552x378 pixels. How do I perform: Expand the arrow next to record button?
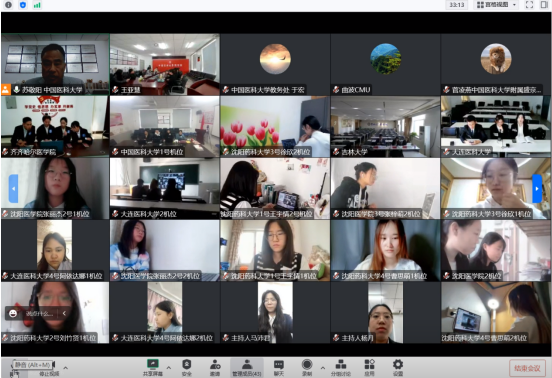click(323, 368)
